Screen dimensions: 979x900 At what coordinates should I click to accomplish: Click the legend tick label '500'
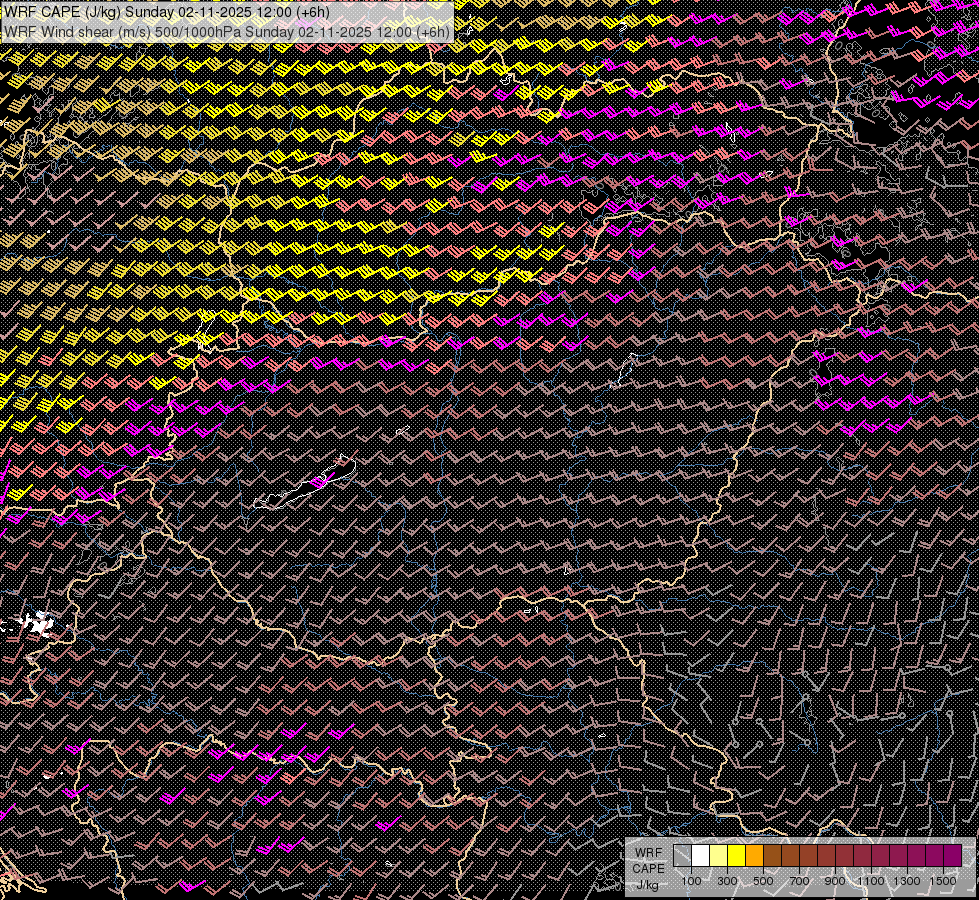(764, 881)
